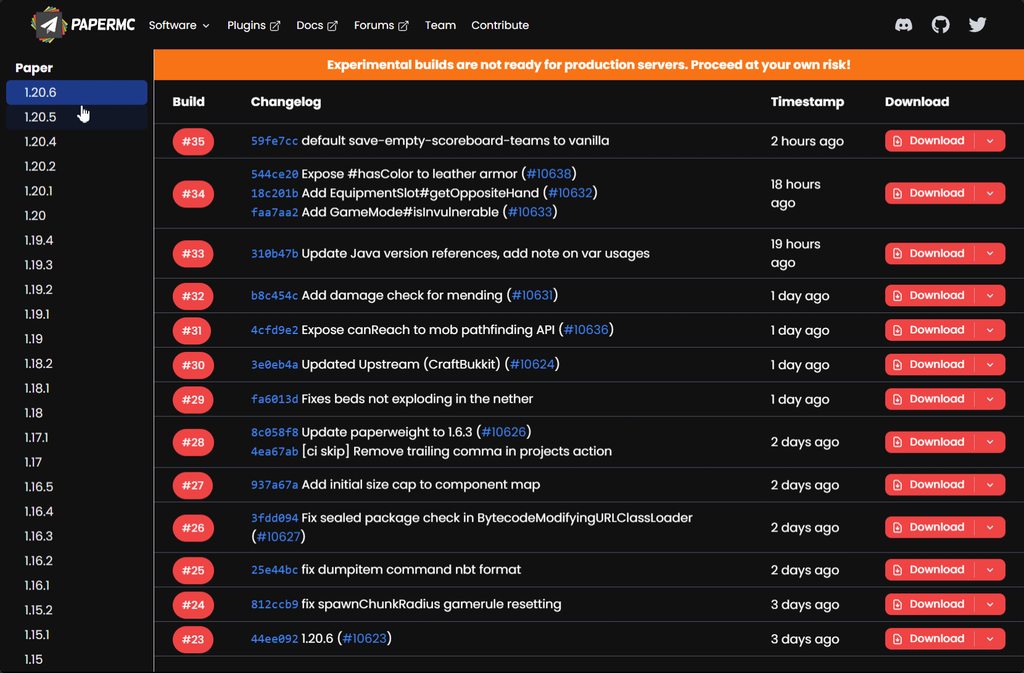1024x673 pixels.
Task: Click external link icon beside Docs
Action: tap(332, 25)
